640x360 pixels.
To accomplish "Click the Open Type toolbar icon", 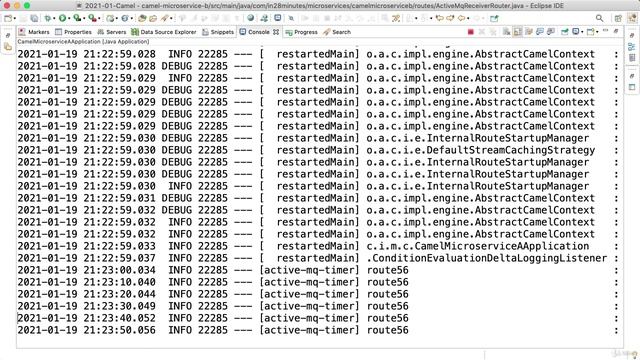I will point(142,18).
